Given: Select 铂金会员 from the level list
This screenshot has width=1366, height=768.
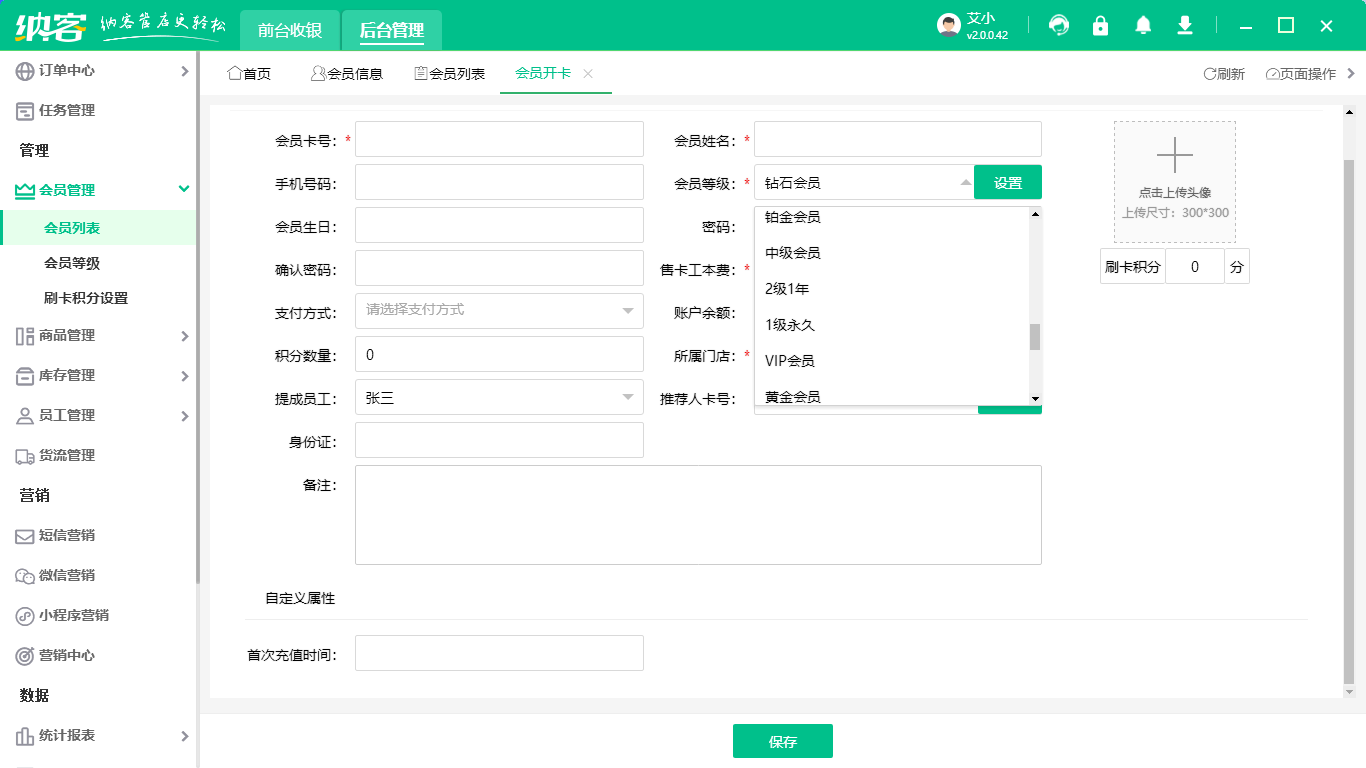Looking at the screenshot, I should coord(793,216).
